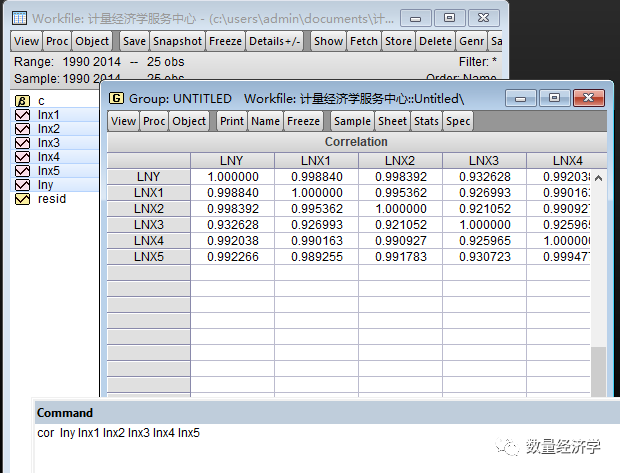Image resolution: width=620 pixels, height=473 pixels.
Task: Select the lny series icon
Action: [22, 185]
